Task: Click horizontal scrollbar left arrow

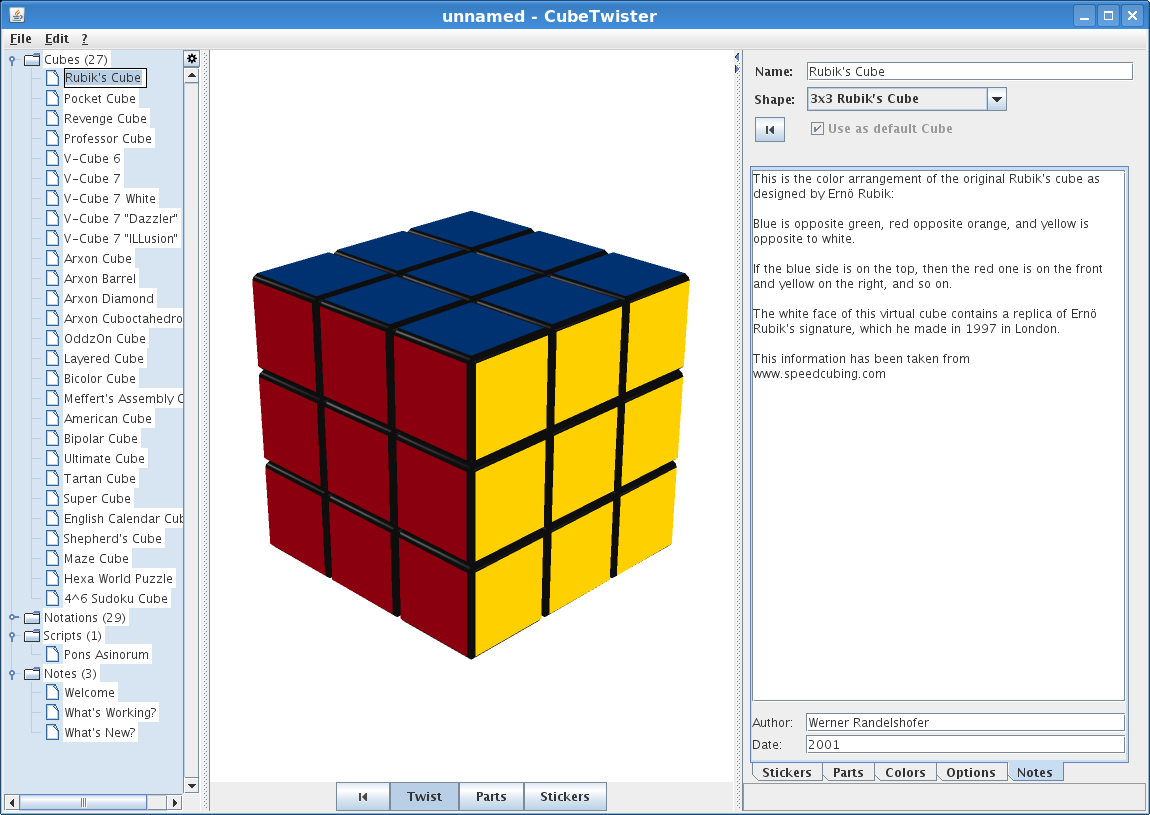Action: (x=10, y=803)
